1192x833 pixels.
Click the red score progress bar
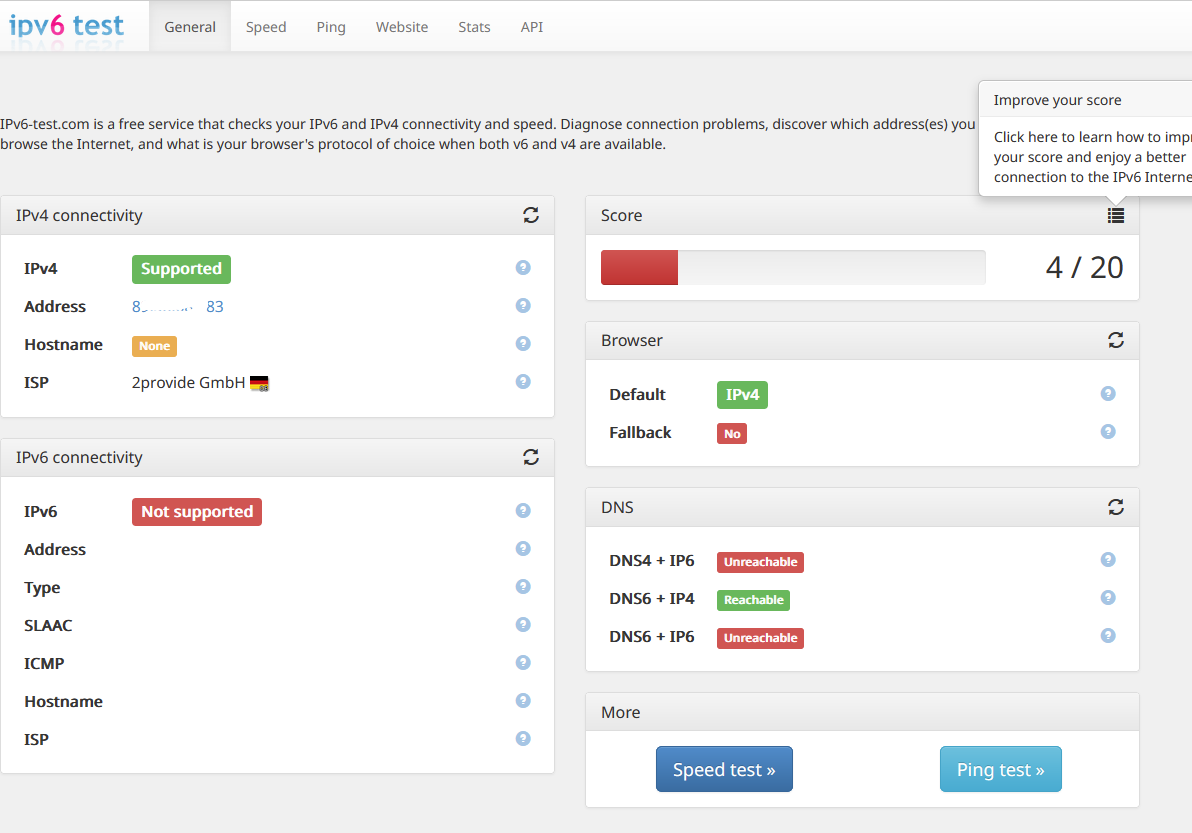coord(639,268)
